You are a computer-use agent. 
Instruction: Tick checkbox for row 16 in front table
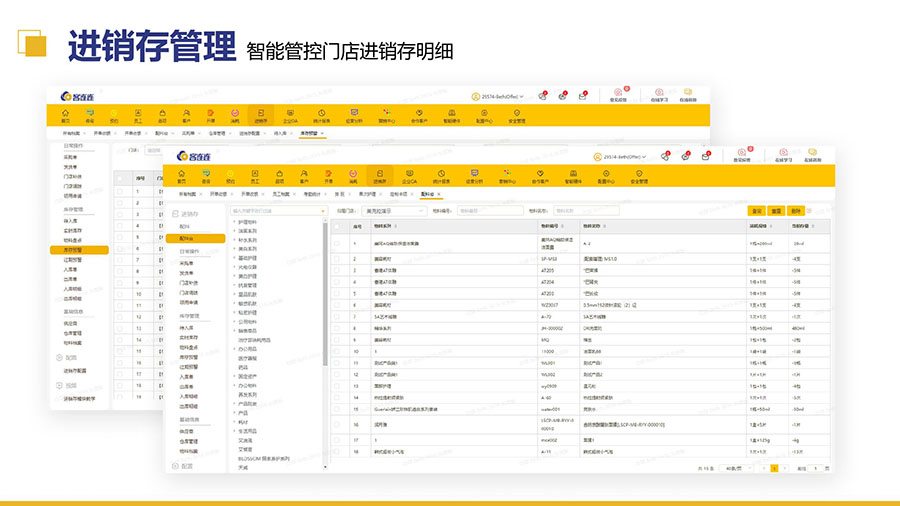click(x=337, y=425)
